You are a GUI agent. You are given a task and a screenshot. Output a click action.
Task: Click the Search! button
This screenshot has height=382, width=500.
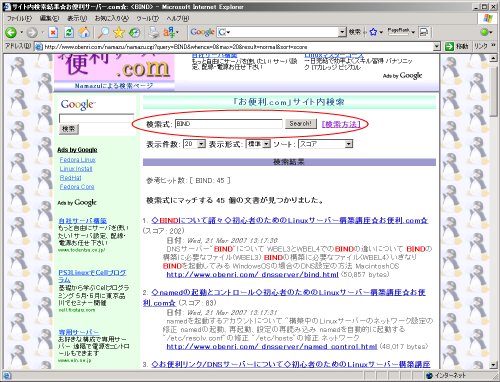coord(300,124)
